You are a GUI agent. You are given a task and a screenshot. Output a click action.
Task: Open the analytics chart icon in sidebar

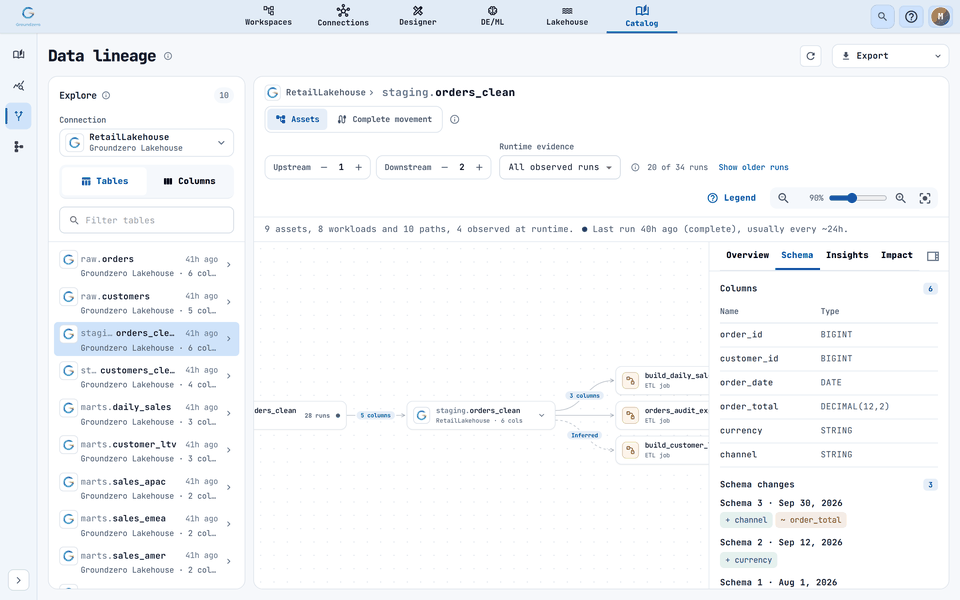(x=18, y=85)
